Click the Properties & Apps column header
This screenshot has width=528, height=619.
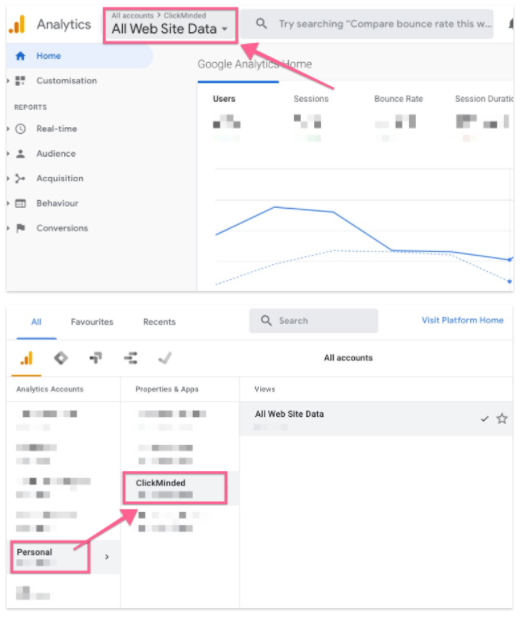pos(167,389)
